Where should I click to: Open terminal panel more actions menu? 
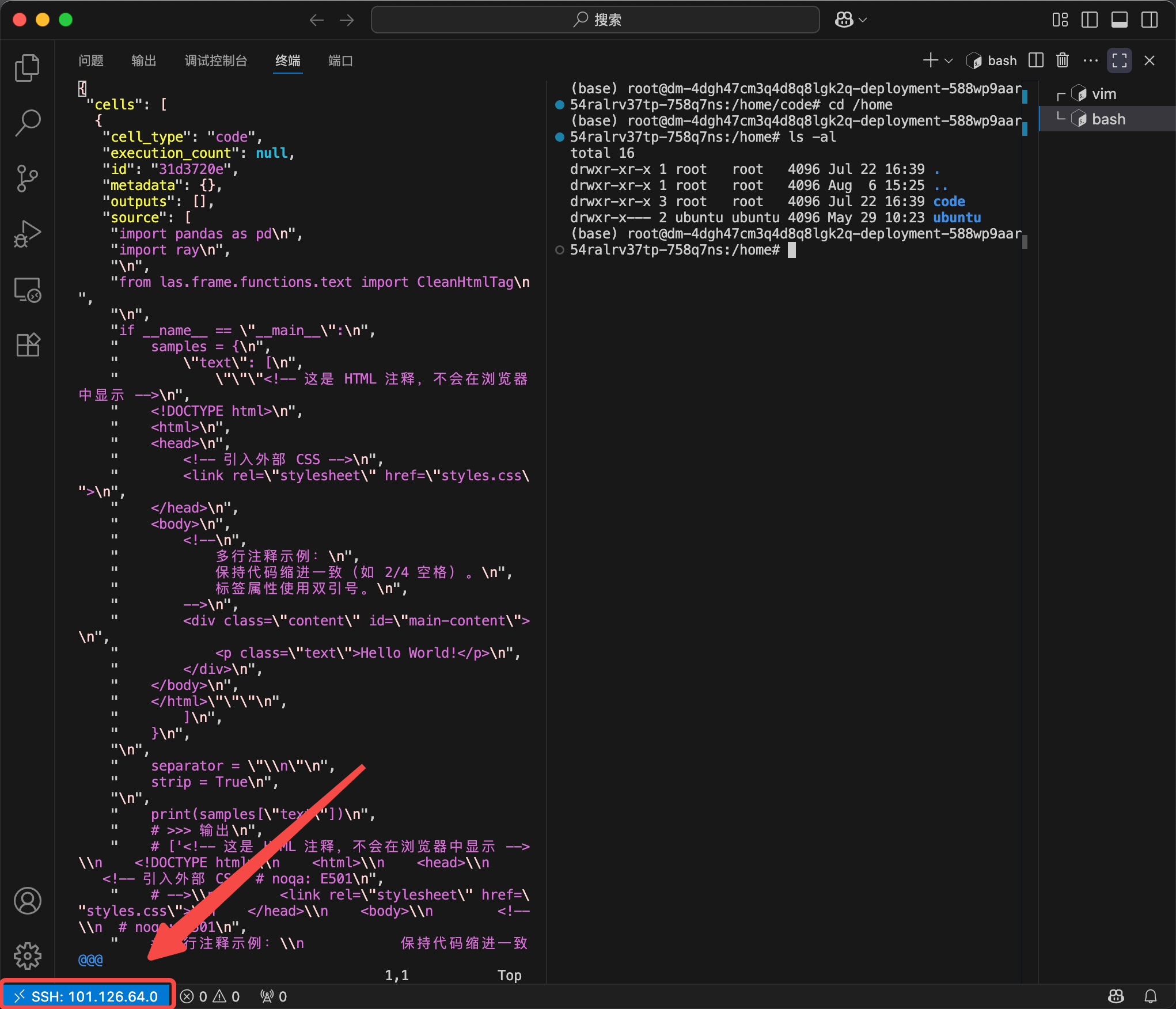tap(1090, 60)
